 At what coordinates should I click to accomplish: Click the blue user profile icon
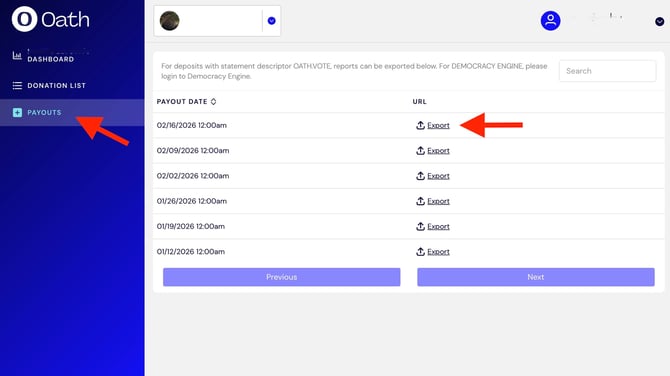coord(550,21)
